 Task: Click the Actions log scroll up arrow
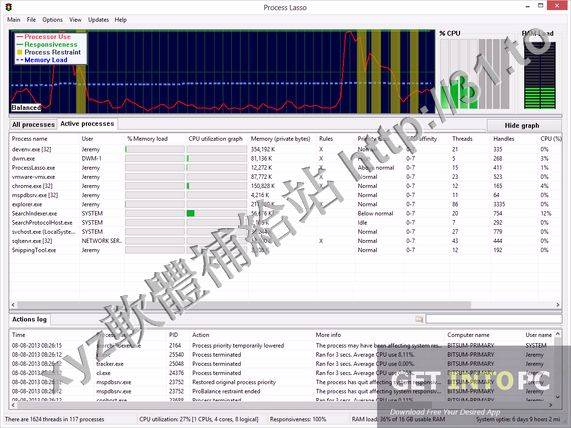coord(558,334)
